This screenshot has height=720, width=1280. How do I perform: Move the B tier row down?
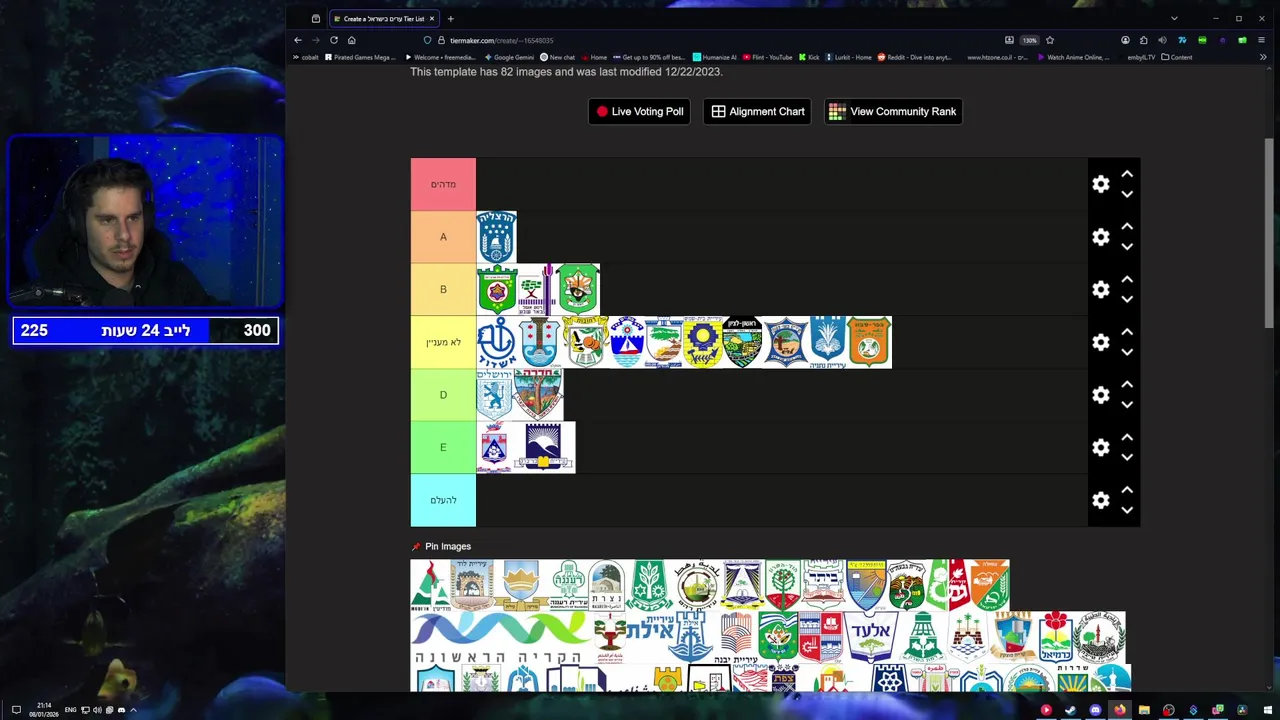pos(1127,299)
